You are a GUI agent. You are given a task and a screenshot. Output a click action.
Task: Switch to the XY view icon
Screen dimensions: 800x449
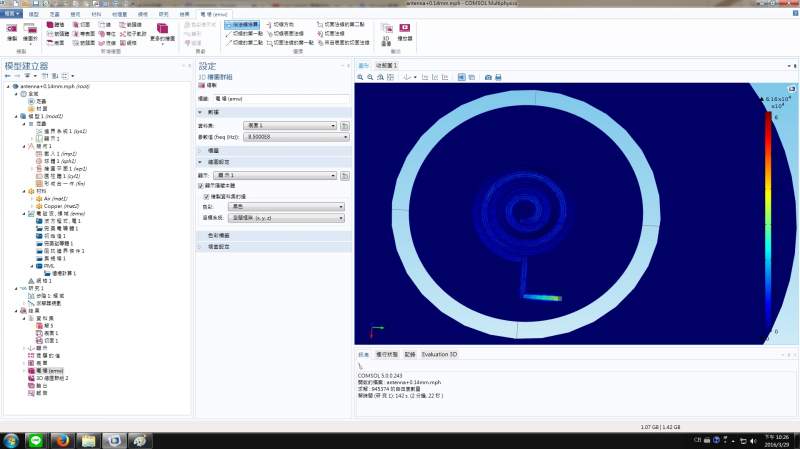424,77
